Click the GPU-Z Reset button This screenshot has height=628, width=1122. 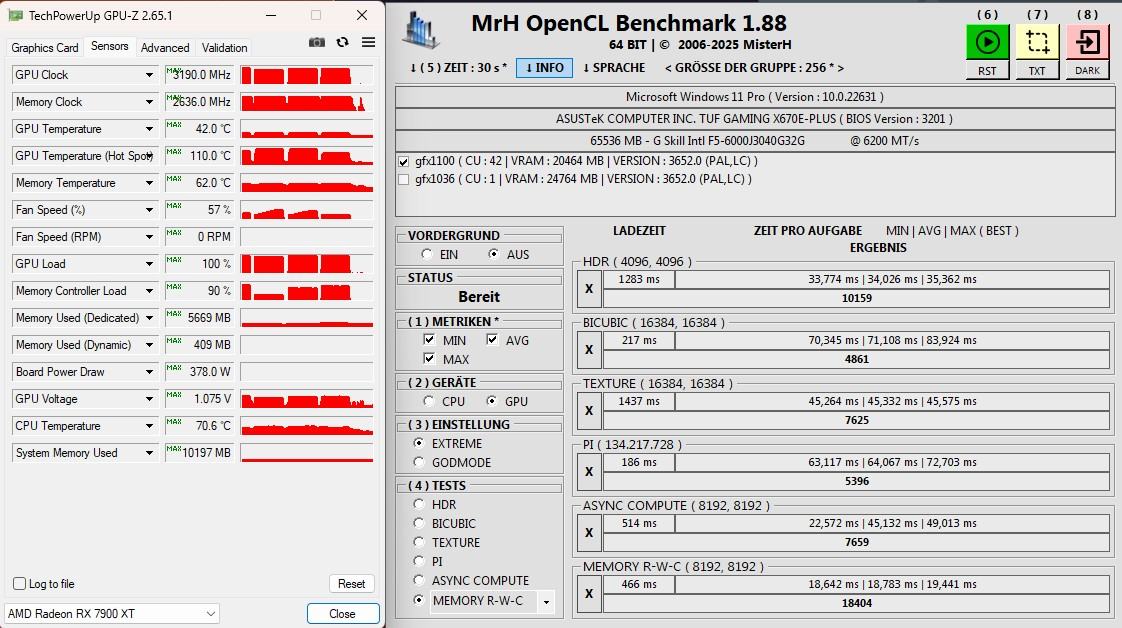tap(351, 584)
